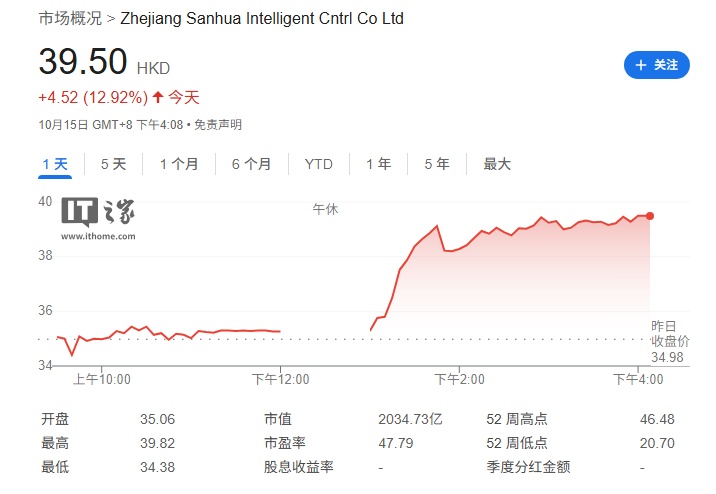Switch chart to YTD
Screen dimensions: 716x494
click(x=319, y=164)
